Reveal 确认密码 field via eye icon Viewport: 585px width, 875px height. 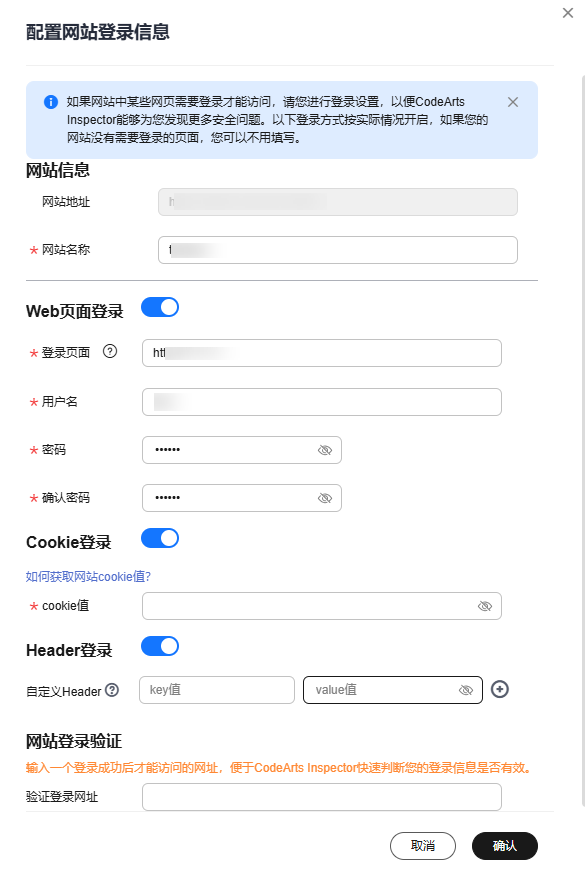tap(325, 498)
